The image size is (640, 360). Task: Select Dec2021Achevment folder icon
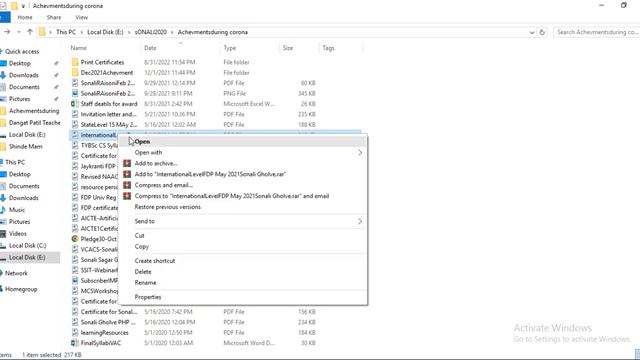tap(75, 73)
